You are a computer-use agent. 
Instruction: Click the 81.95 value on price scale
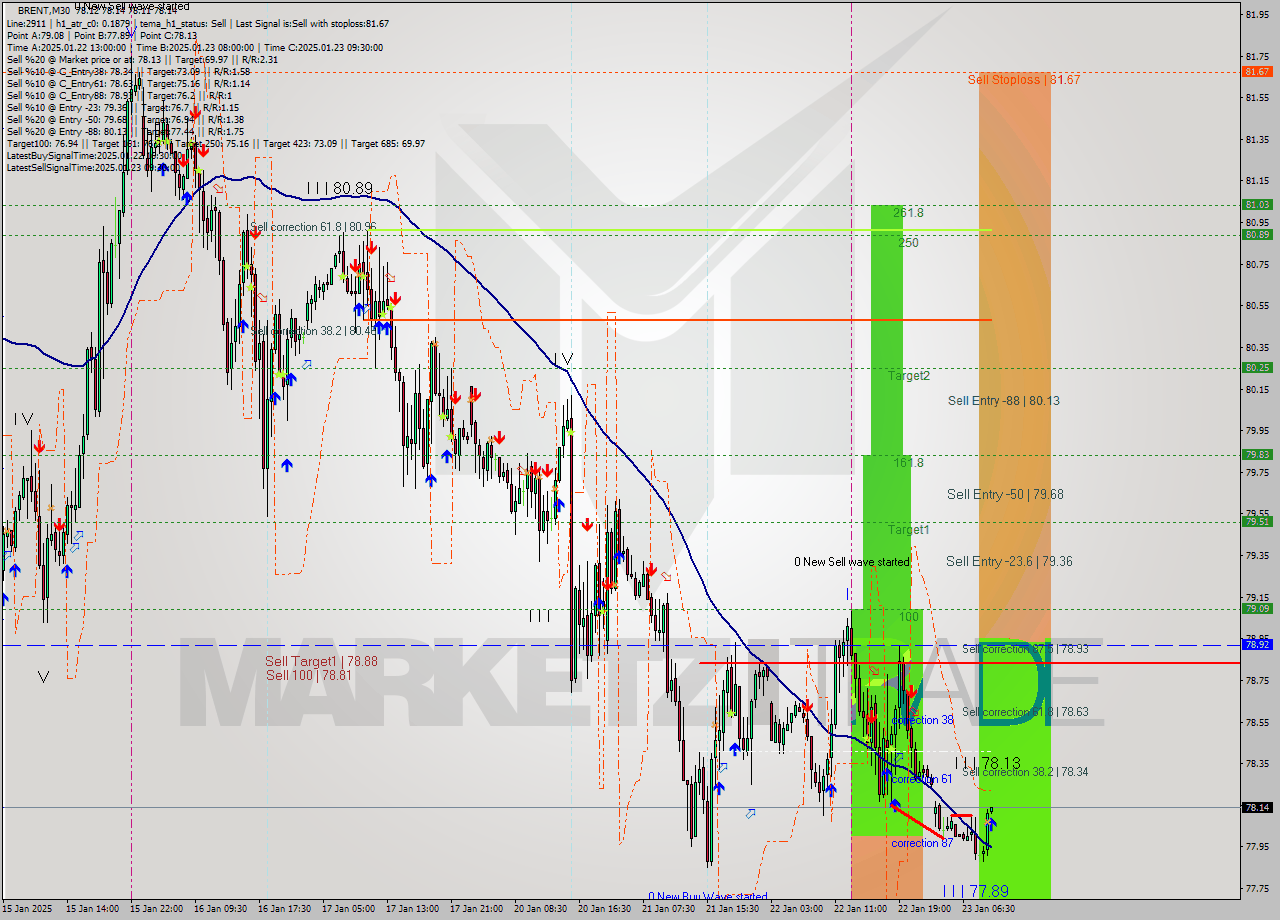(1257, 14)
